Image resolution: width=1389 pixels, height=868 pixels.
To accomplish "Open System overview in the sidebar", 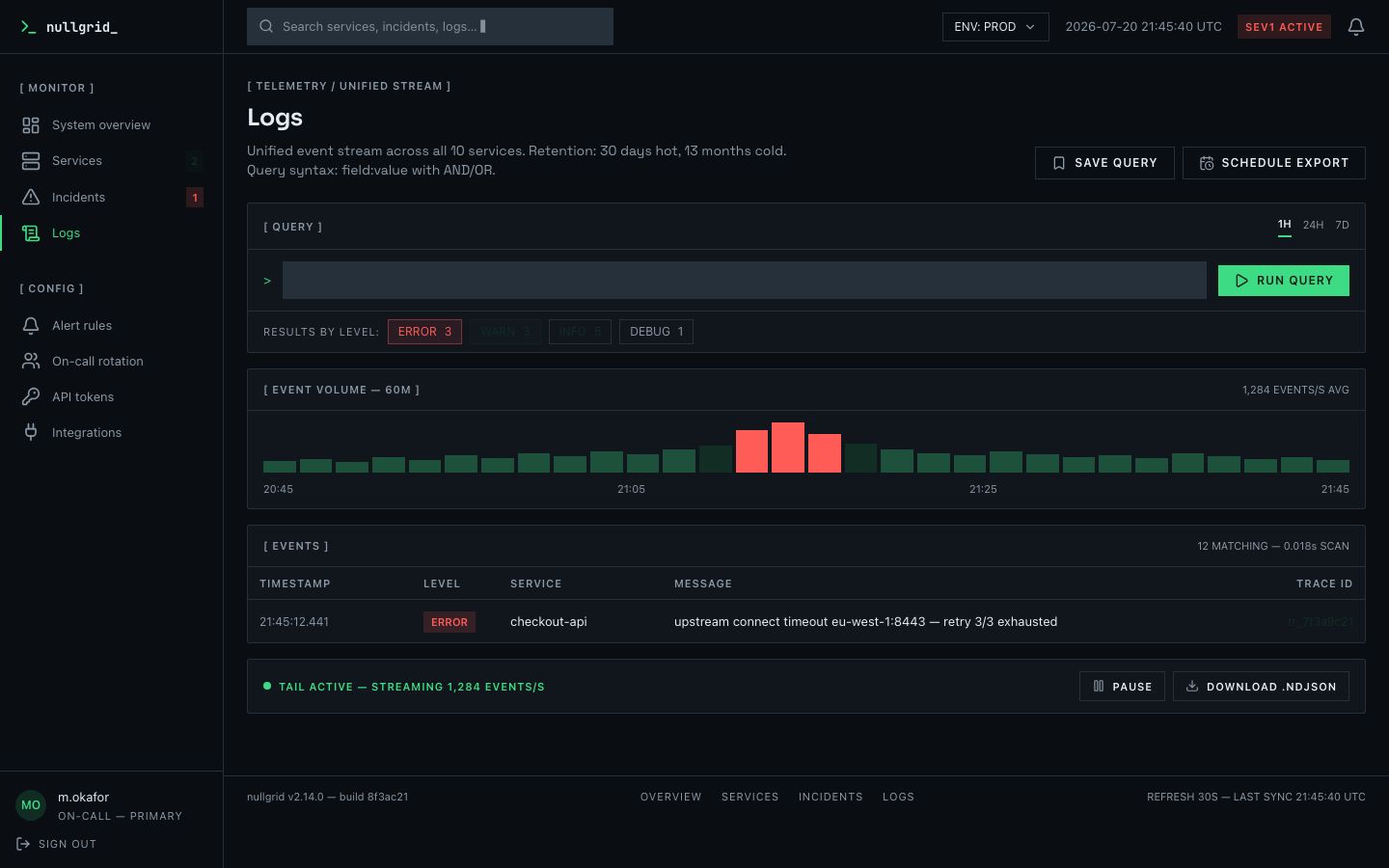I will (x=112, y=125).
